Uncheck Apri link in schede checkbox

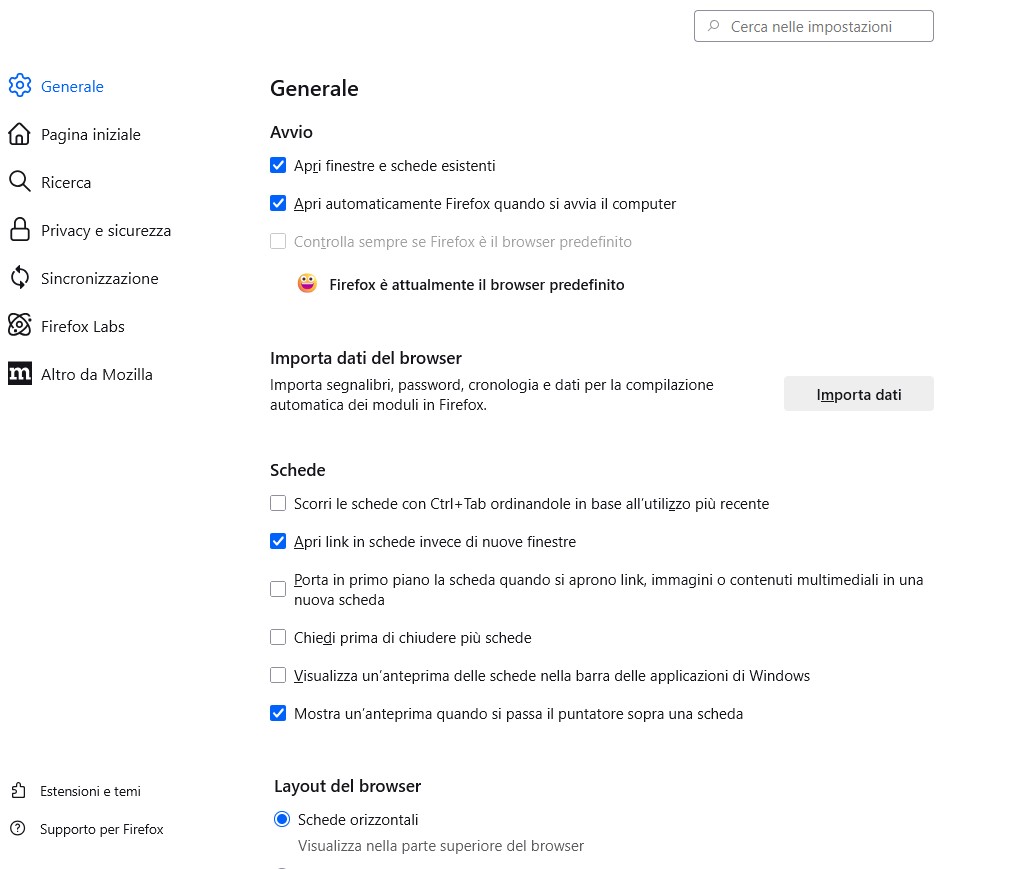278,542
